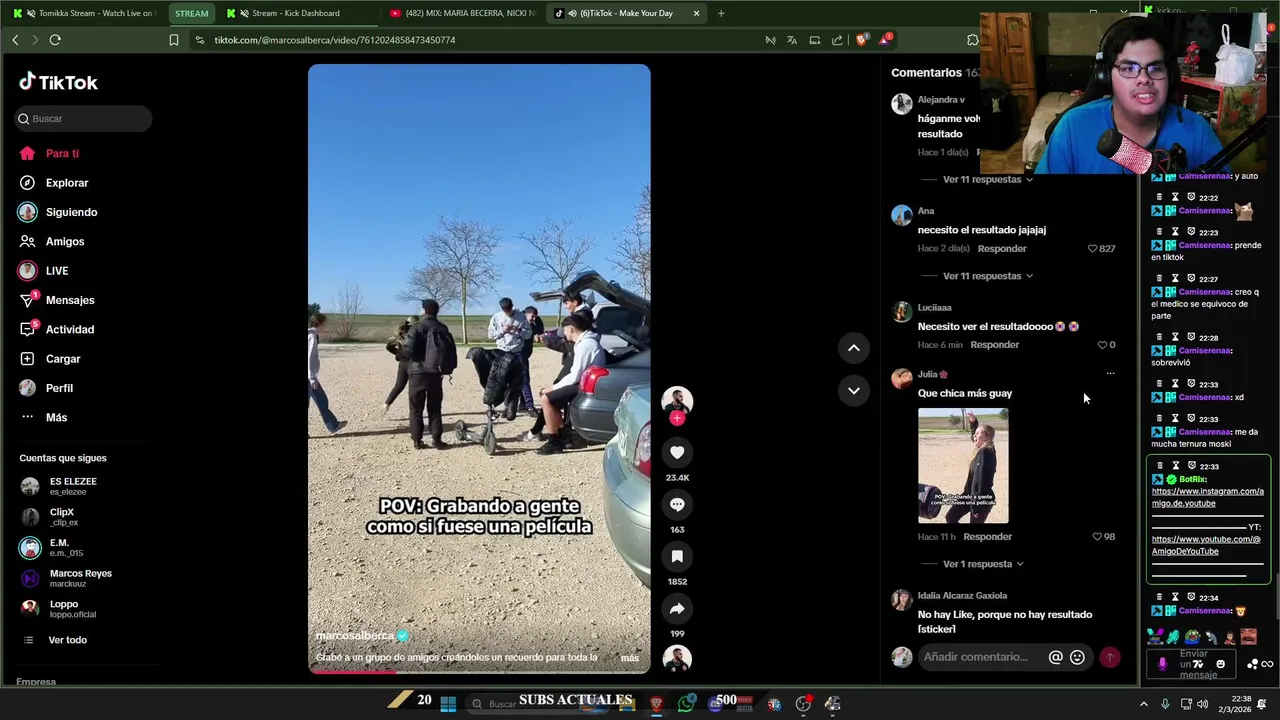The height and width of the screenshot is (720, 1280).
Task: Focus the TikTok Buscar search field
Action: coord(84,118)
